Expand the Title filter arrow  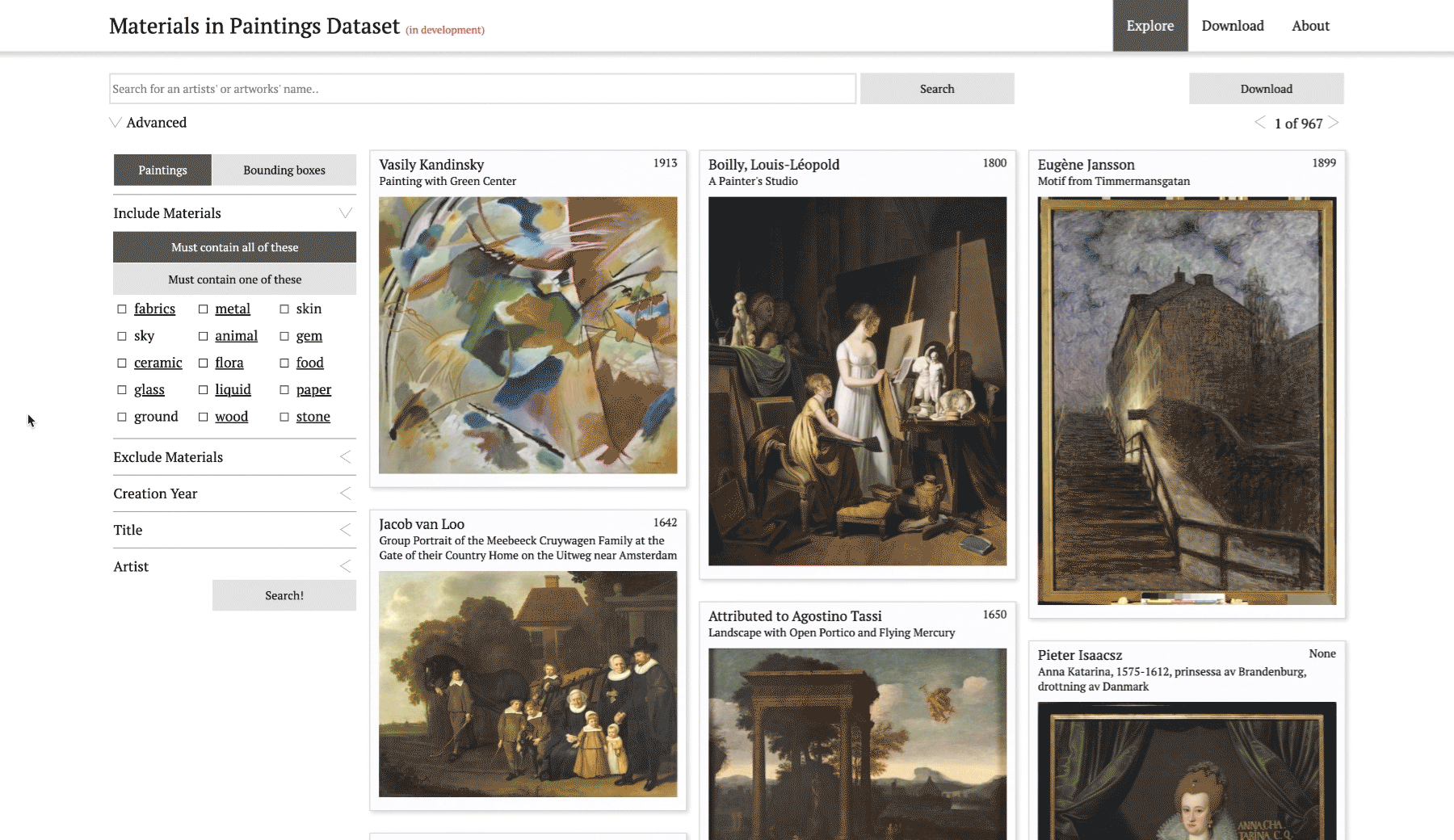click(x=345, y=530)
